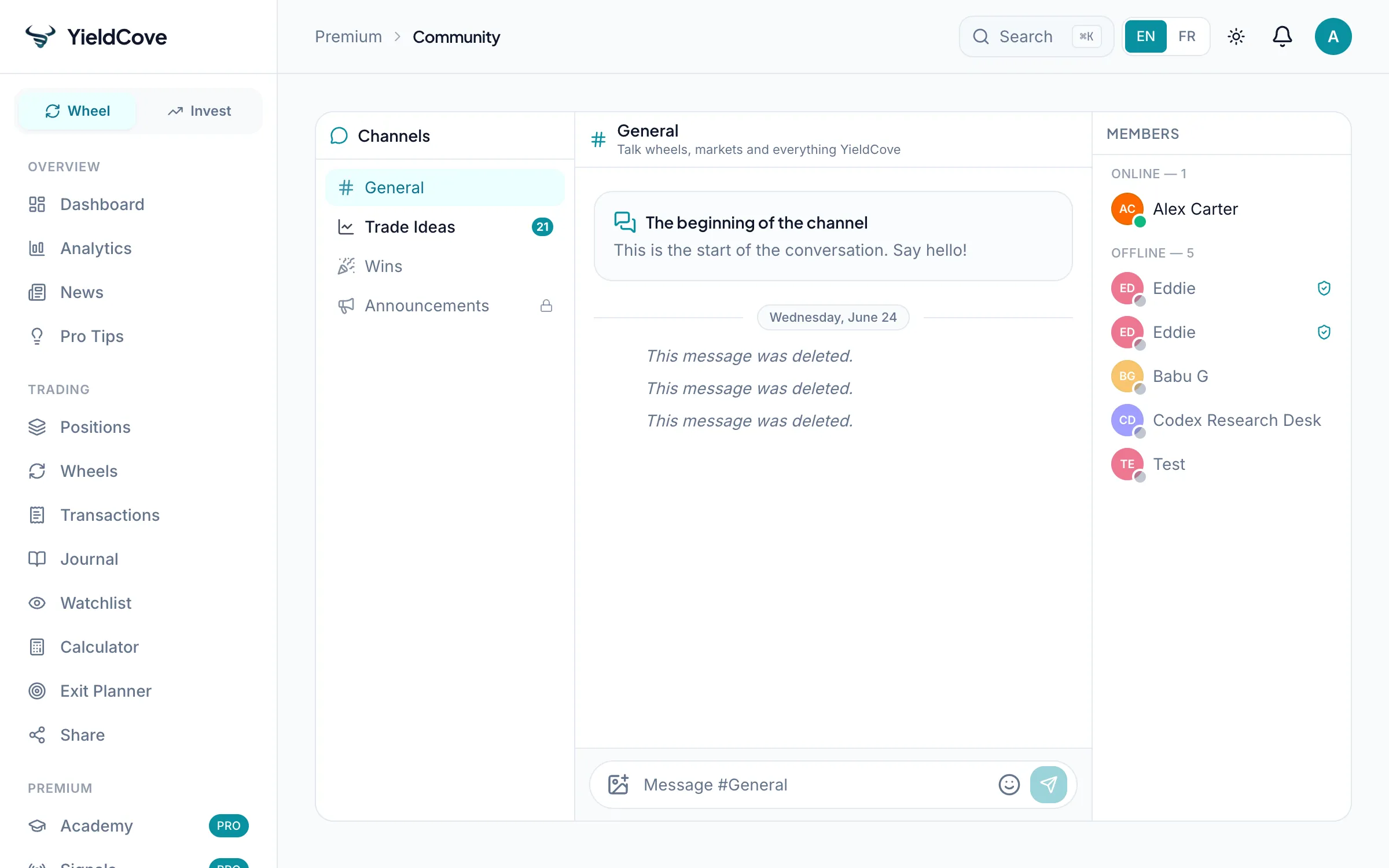The height and width of the screenshot is (868, 1389).
Task: Click the beginning of channel chat icon
Action: (x=625, y=222)
